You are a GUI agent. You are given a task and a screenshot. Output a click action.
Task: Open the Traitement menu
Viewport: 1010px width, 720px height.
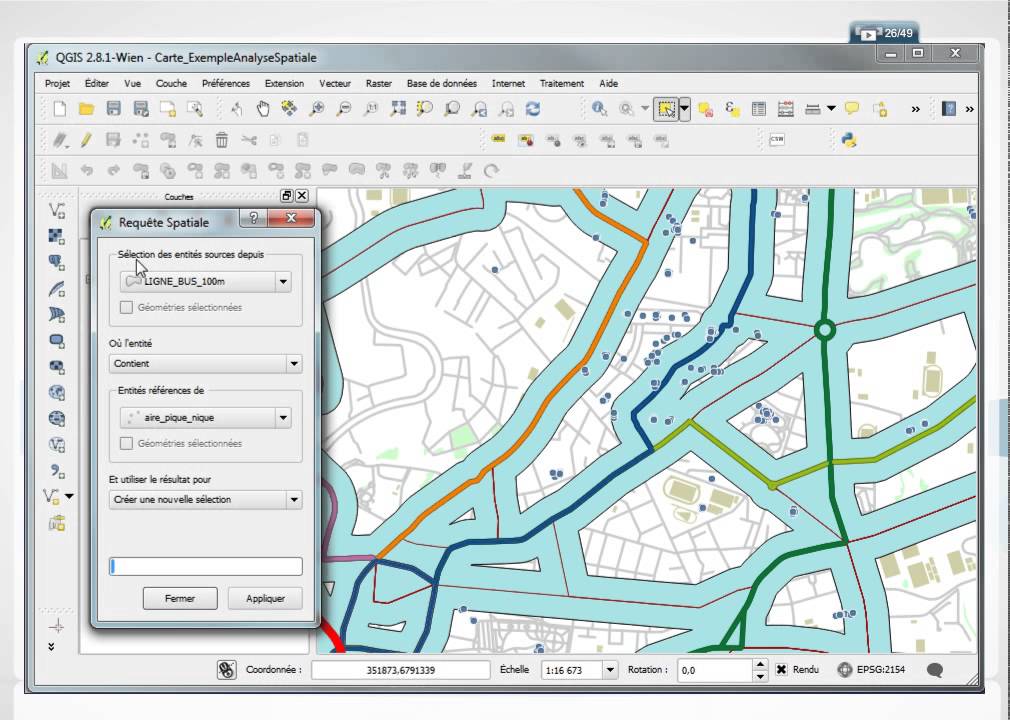click(x=562, y=84)
